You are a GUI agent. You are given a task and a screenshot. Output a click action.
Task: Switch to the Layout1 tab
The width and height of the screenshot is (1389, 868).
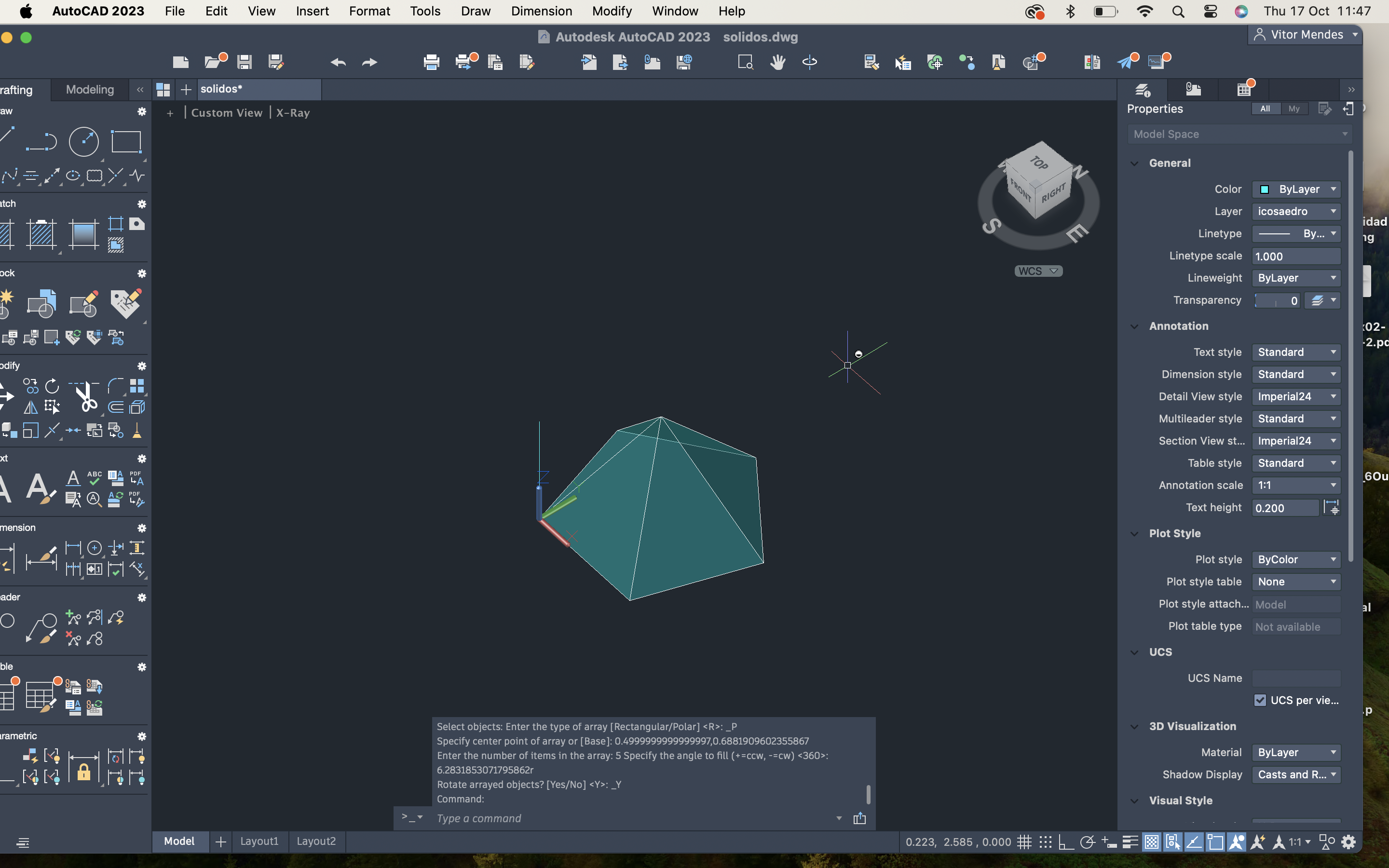click(259, 841)
